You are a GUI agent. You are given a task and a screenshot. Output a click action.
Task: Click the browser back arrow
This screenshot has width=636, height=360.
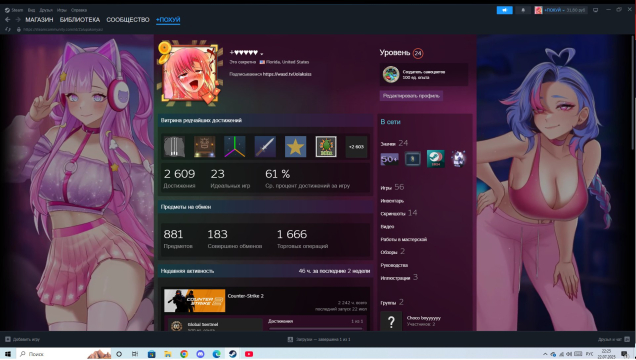(7, 19)
